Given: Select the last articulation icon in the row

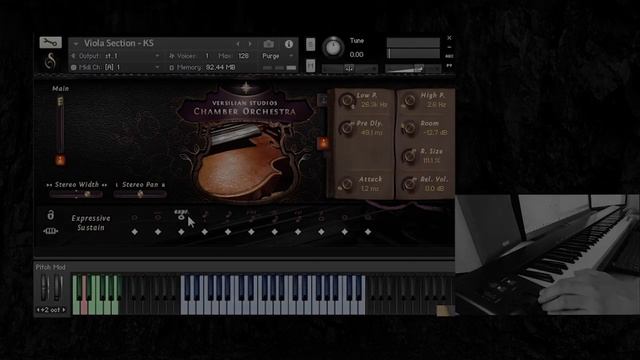Looking at the screenshot, I should (x=368, y=218).
